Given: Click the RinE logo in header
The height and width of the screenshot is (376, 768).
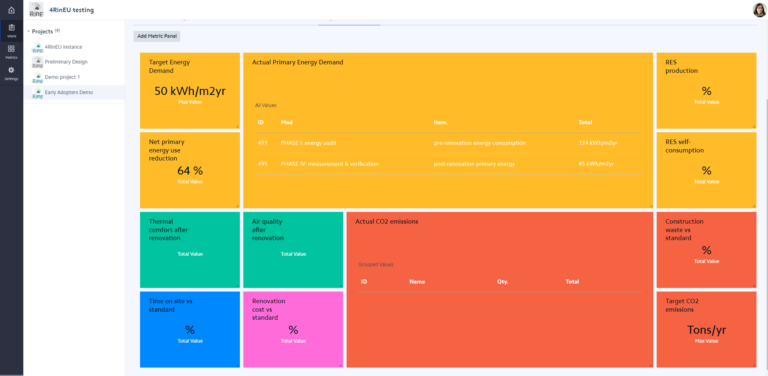Looking at the screenshot, I should (x=36, y=10).
